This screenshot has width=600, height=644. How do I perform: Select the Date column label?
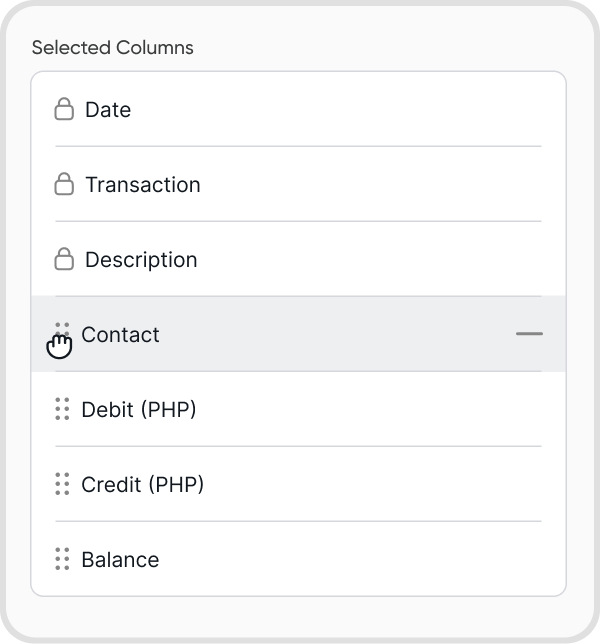click(108, 110)
